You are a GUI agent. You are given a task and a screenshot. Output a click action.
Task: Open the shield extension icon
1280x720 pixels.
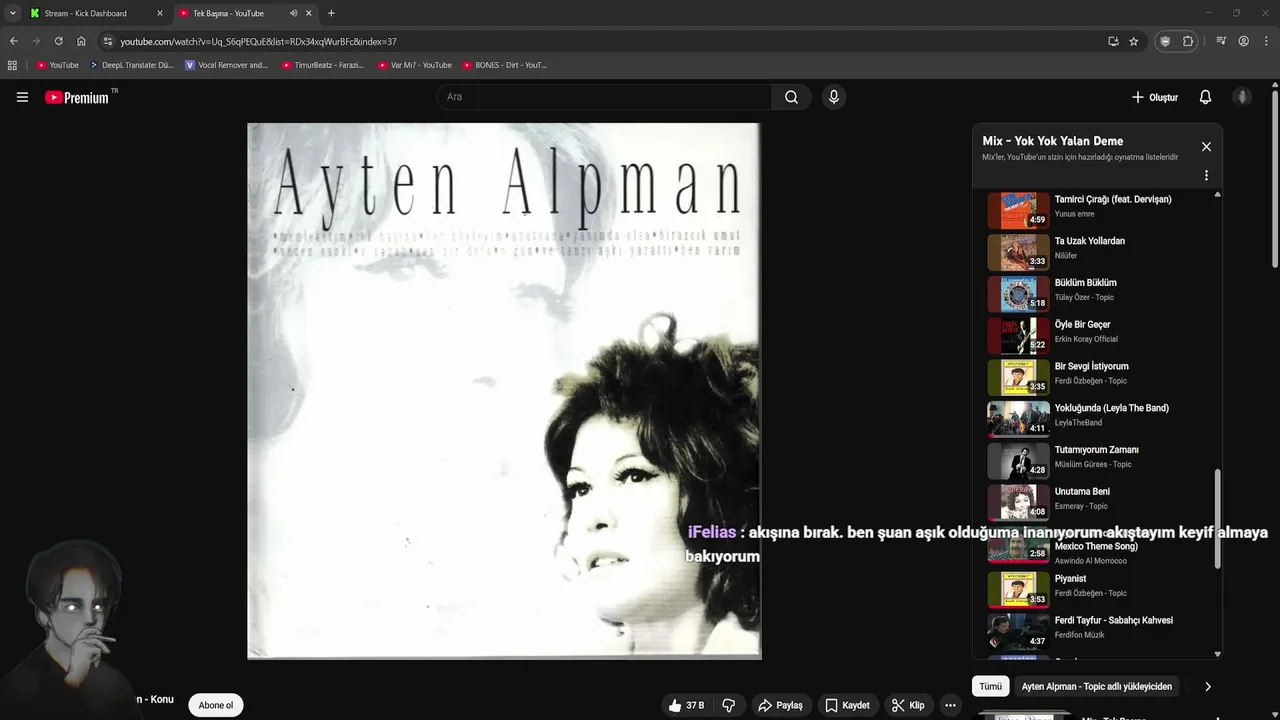(1164, 41)
